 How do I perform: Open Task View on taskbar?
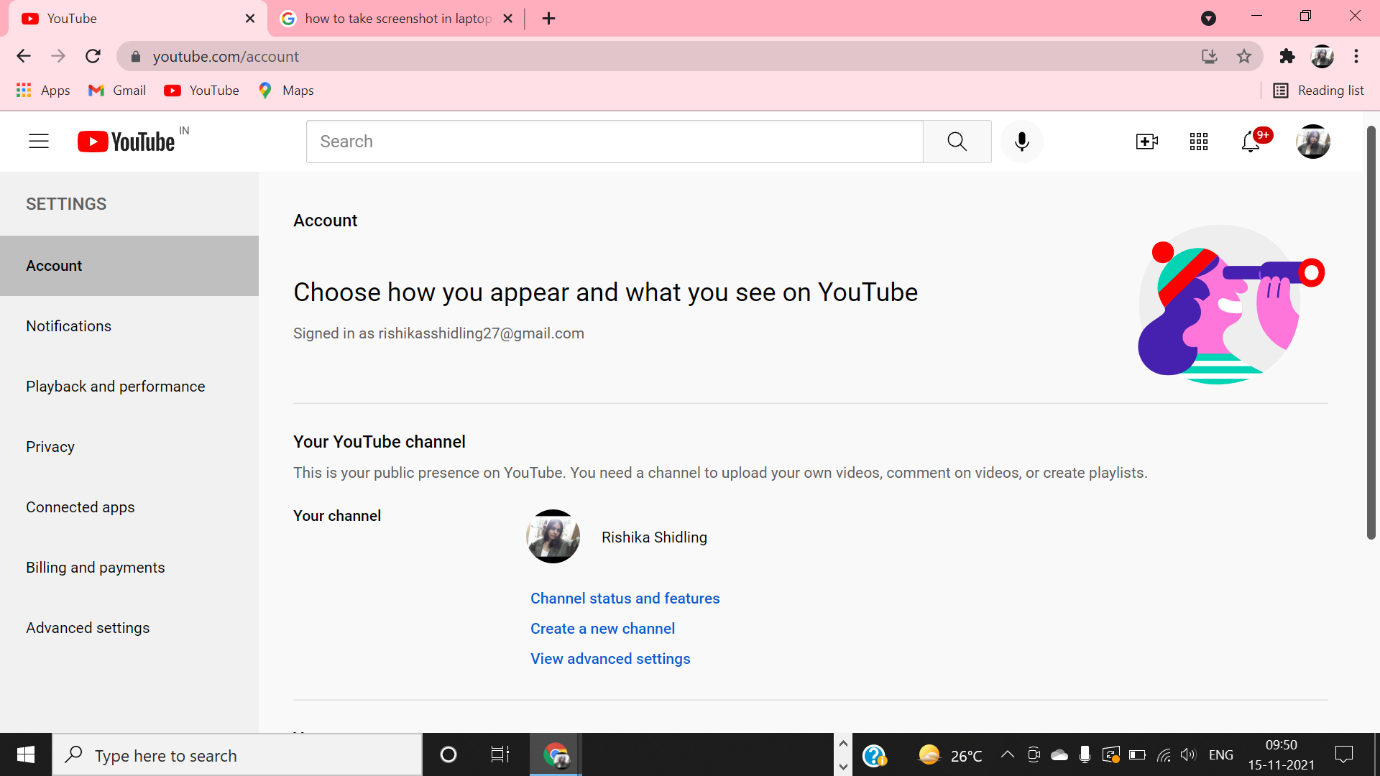(x=500, y=755)
